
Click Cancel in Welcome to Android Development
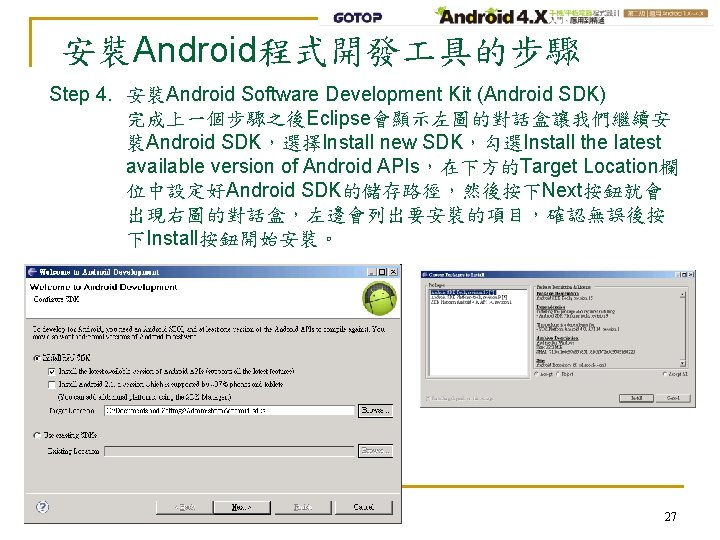coord(364,507)
